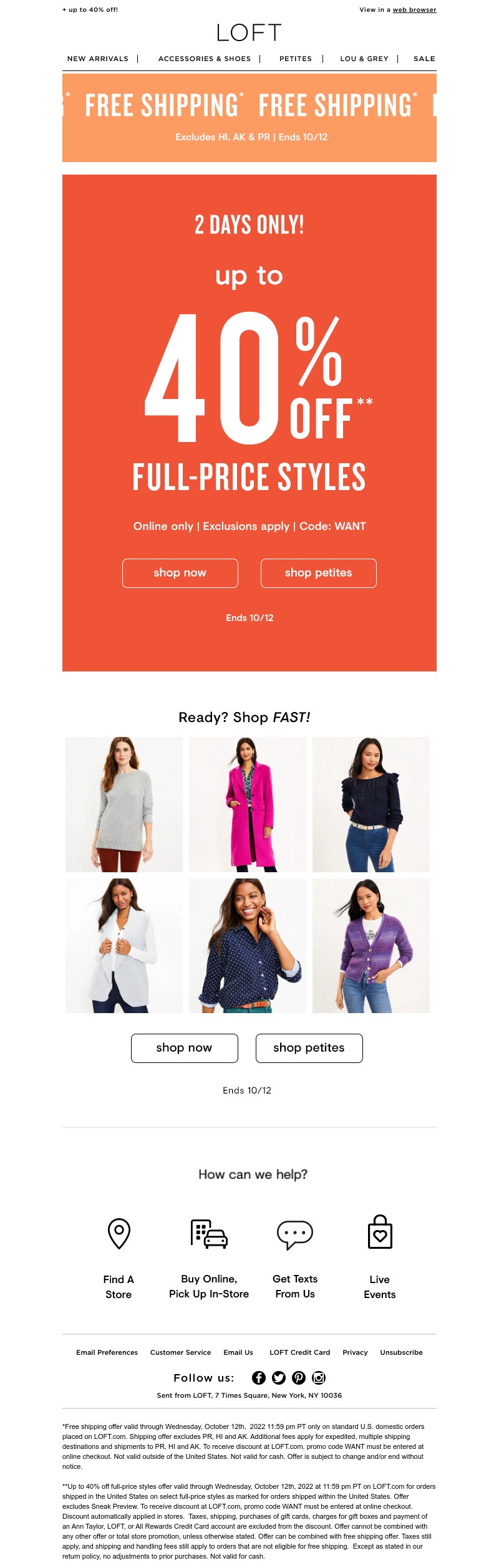Open the Email Preferences link
Screen dimensions: 499x1568
click(107, 1352)
